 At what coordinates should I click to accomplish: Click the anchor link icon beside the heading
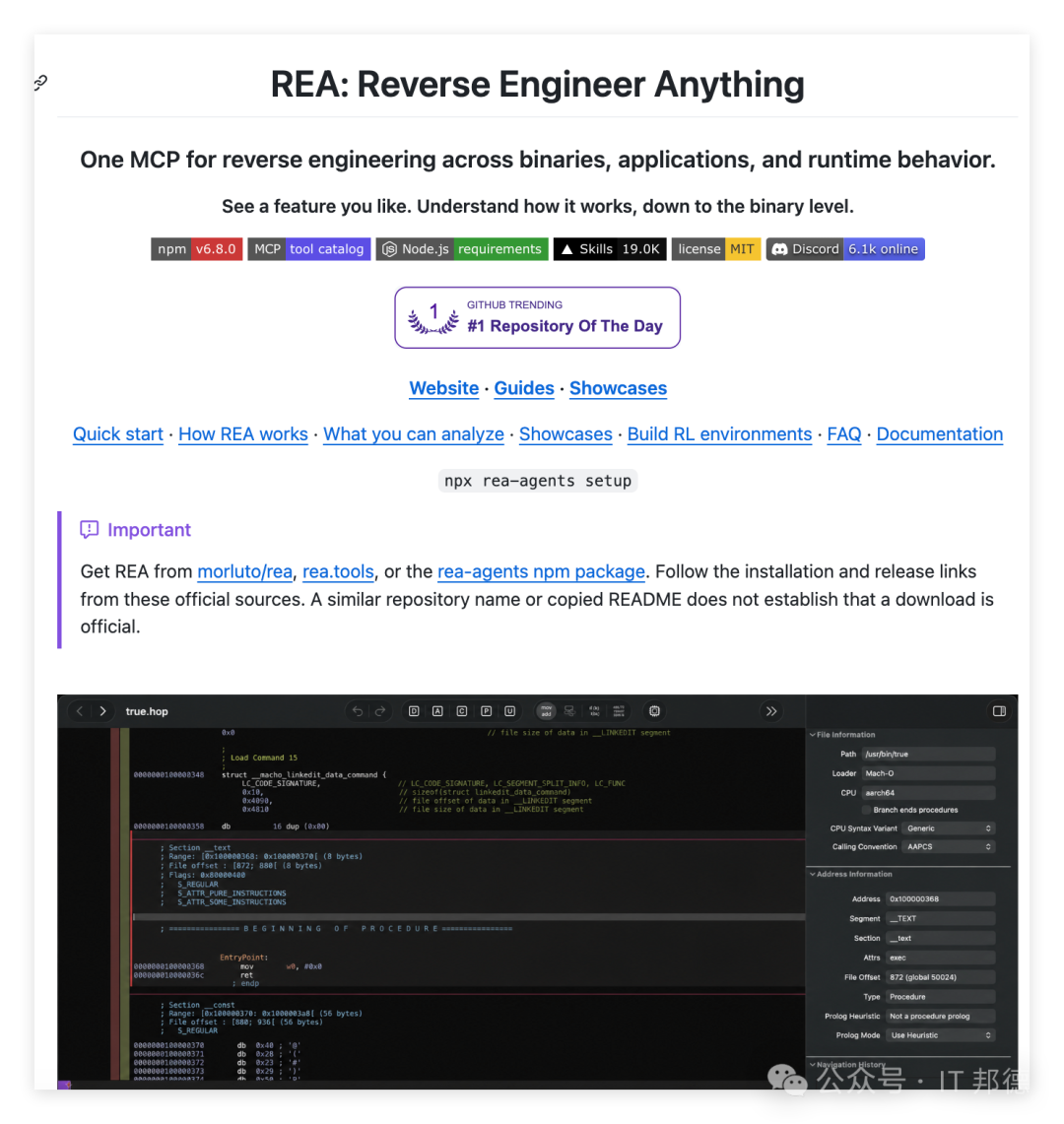(40, 83)
